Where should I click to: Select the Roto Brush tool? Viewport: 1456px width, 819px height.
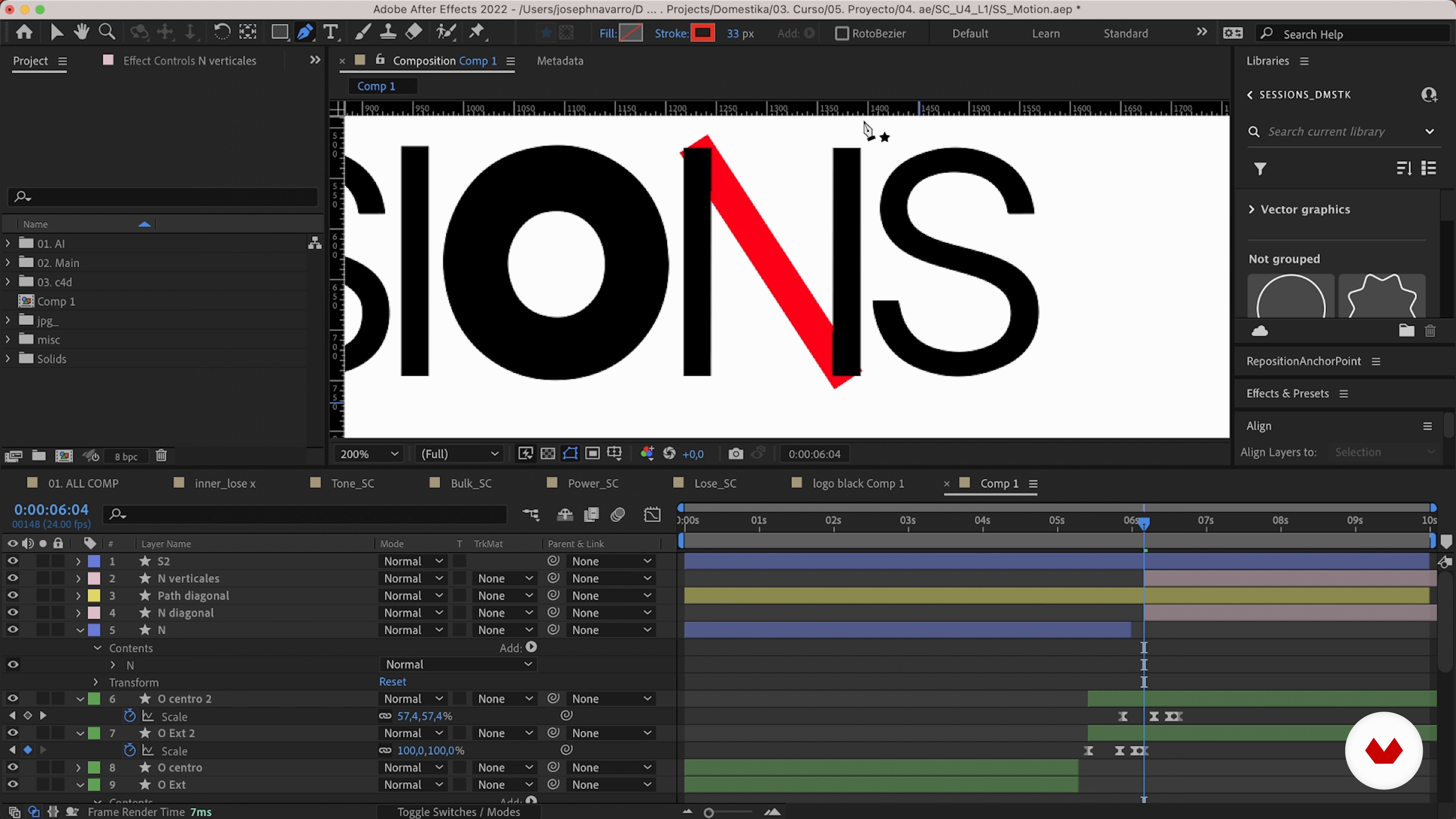point(446,32)
